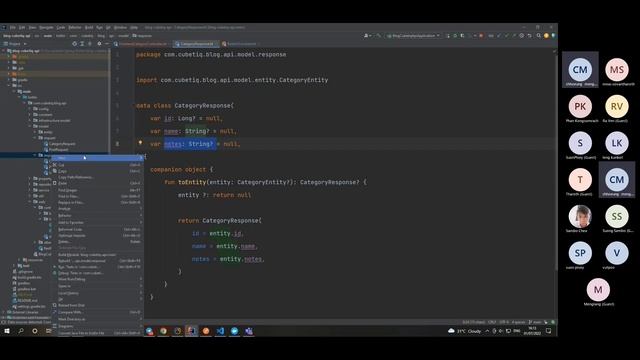640x360 pixels.
Task: Run the application with green play icon
Action: coord(448,36)
